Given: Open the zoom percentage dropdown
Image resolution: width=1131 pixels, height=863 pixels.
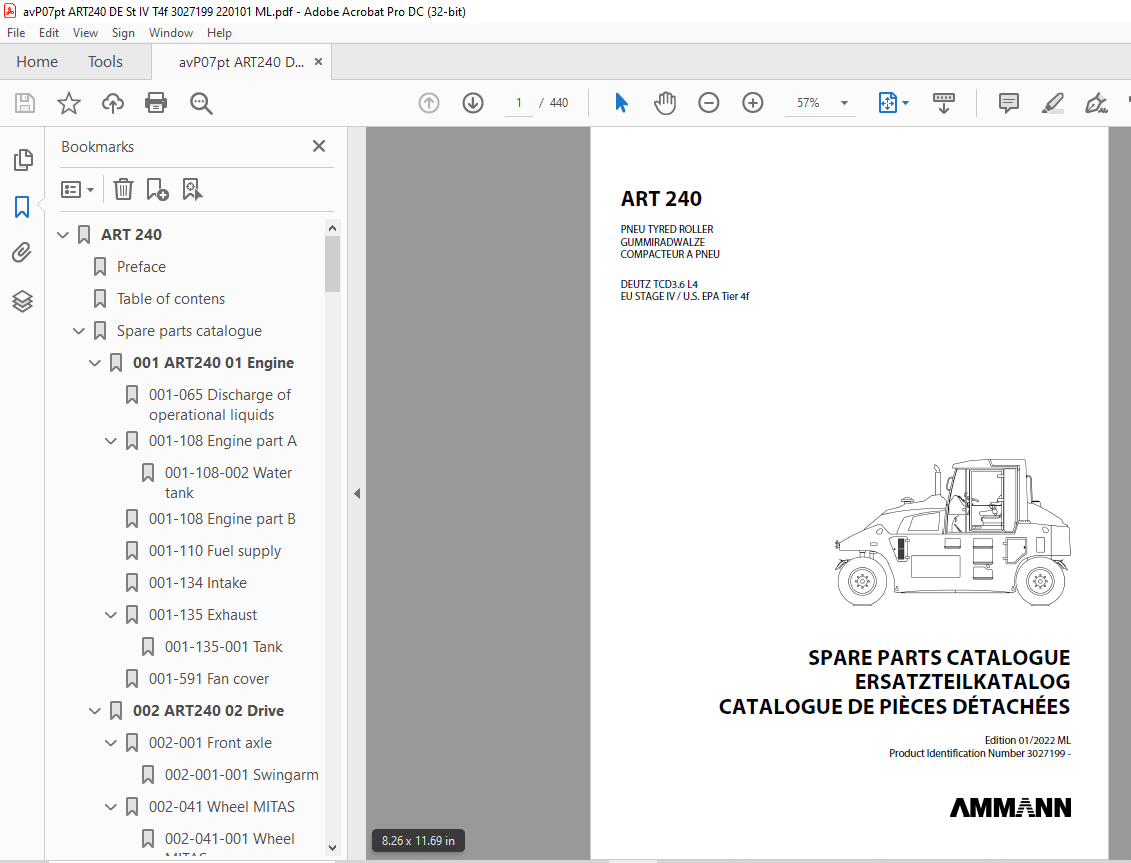Looking at the screenshot, I should 844,103.
